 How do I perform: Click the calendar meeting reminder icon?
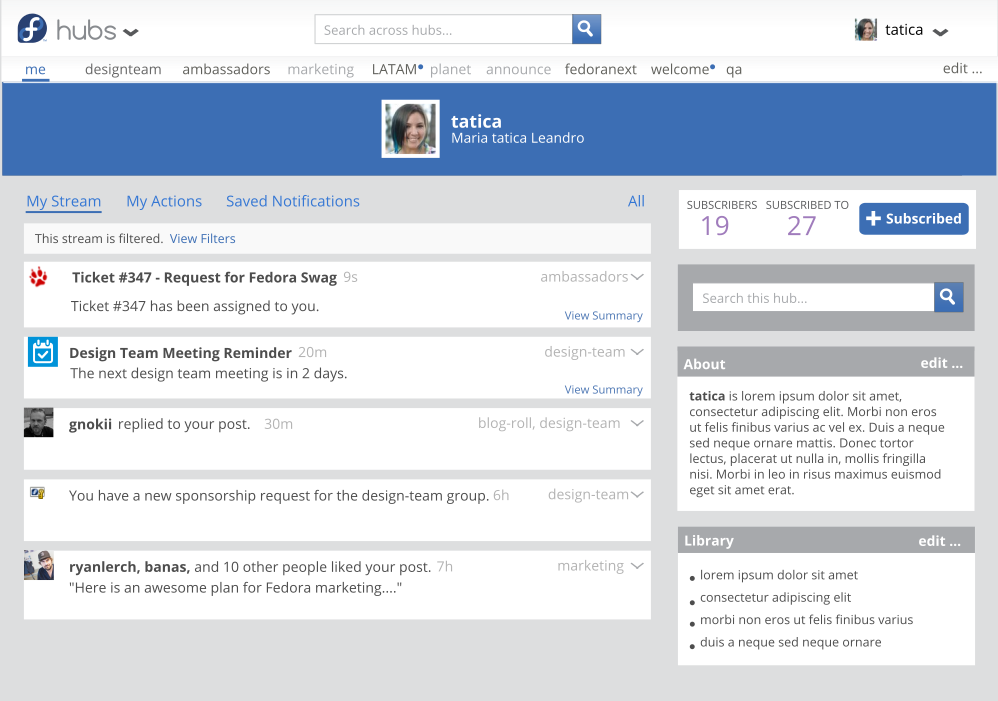[43, 352]
